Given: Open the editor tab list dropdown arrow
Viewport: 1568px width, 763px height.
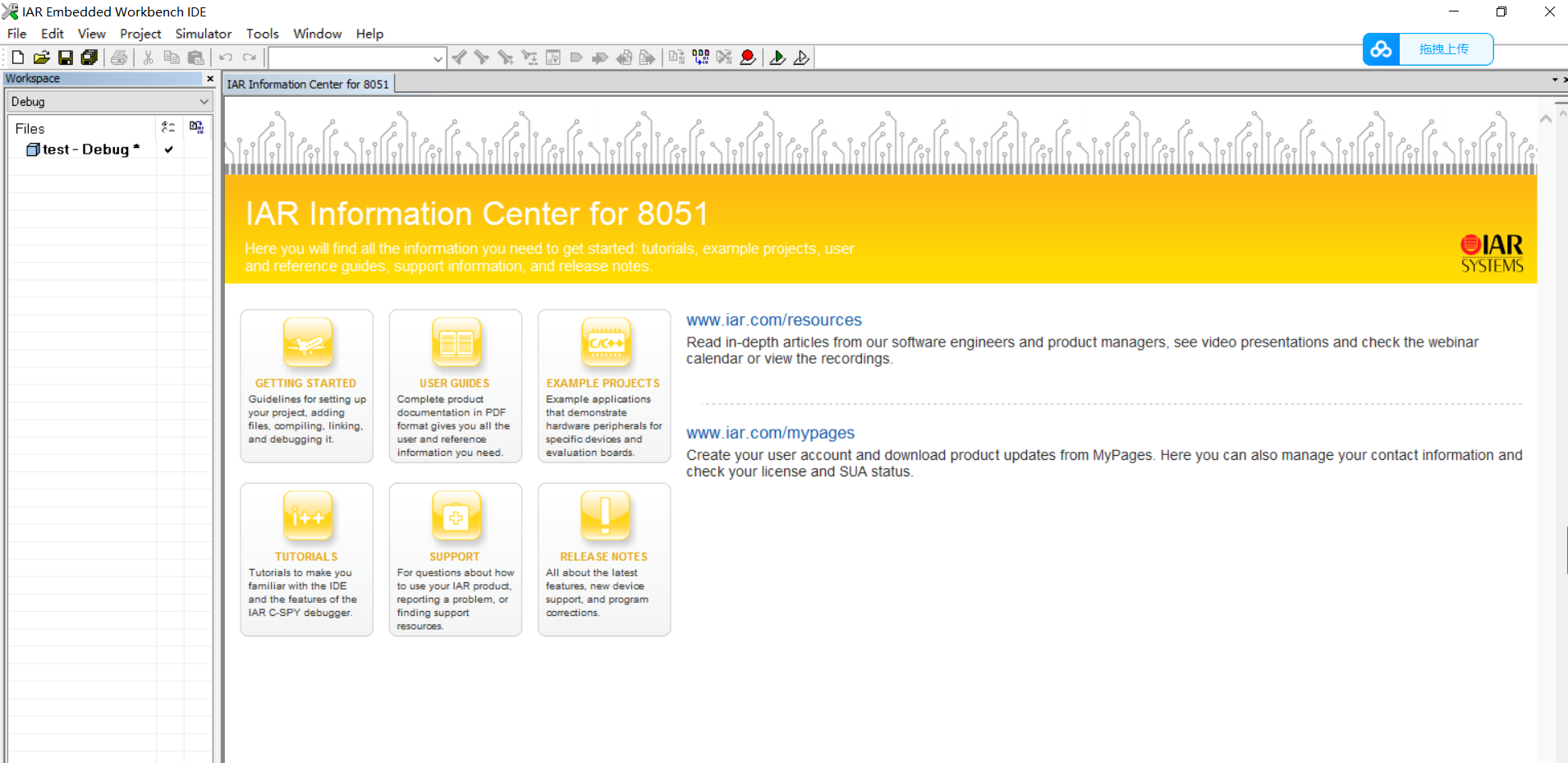Looking at the screenshot, I should coord(1554,80).
